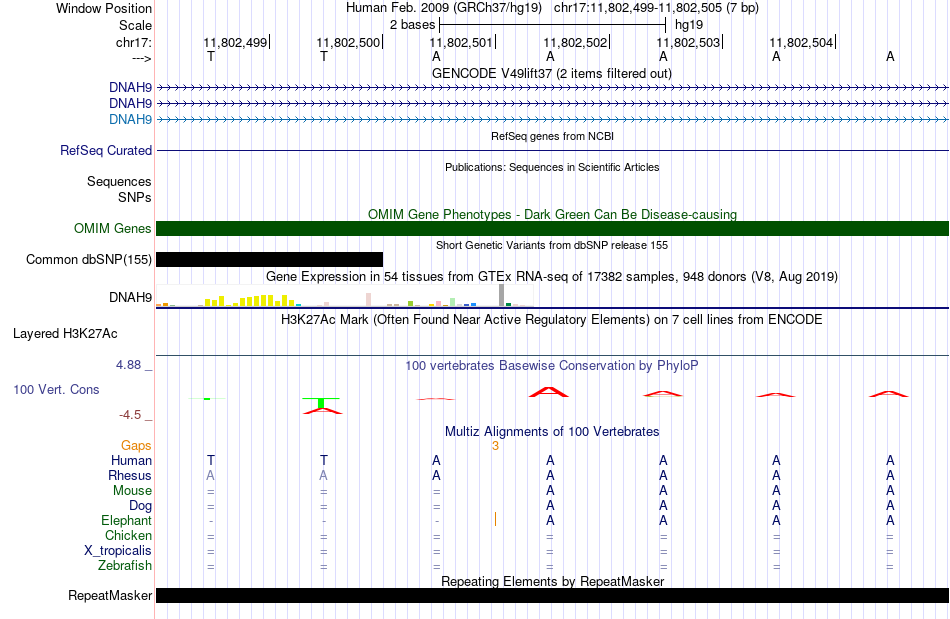Click the green PhyloP bar at second base
This screenshot has height=619, width=950.
tap(321, 402)
